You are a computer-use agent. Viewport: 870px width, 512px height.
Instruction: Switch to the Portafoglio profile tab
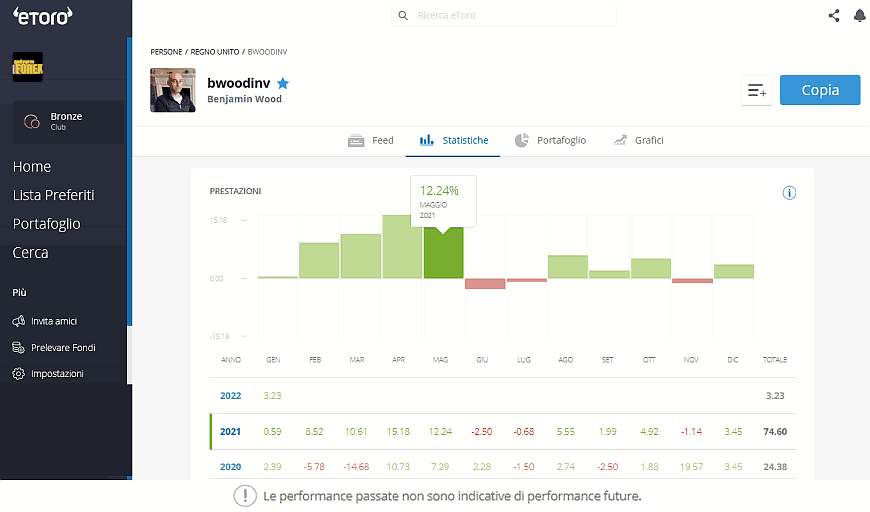tap(550, 141)
